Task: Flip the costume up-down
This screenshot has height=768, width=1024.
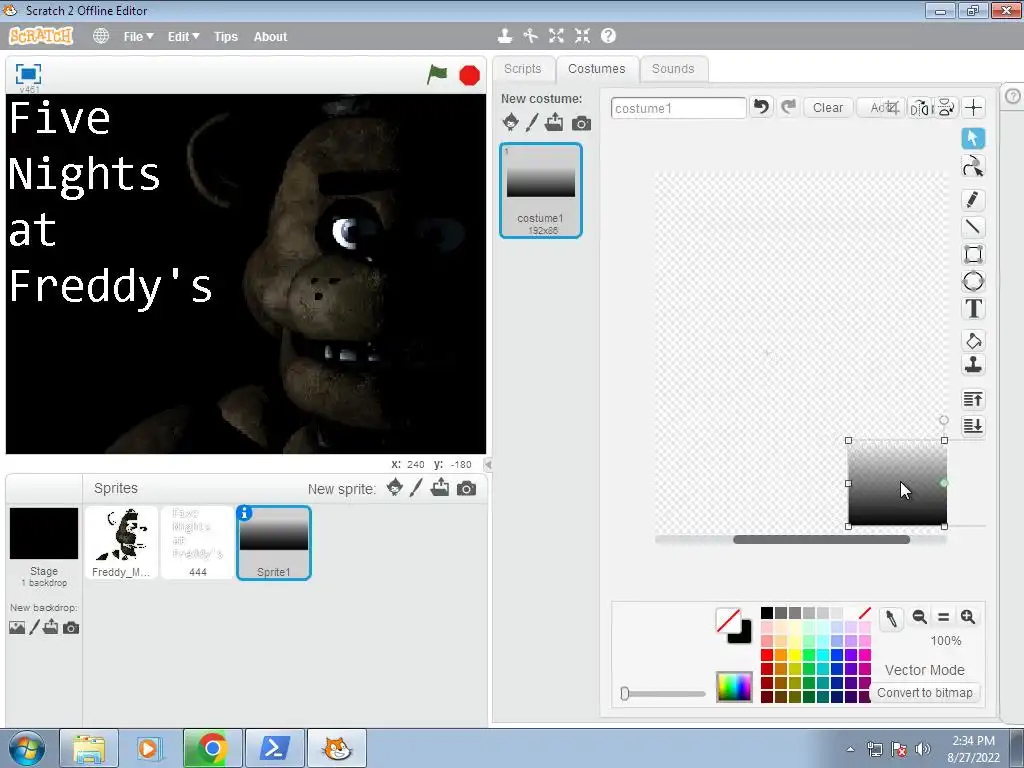Action: pyautogui.click(x=946, y=108)
